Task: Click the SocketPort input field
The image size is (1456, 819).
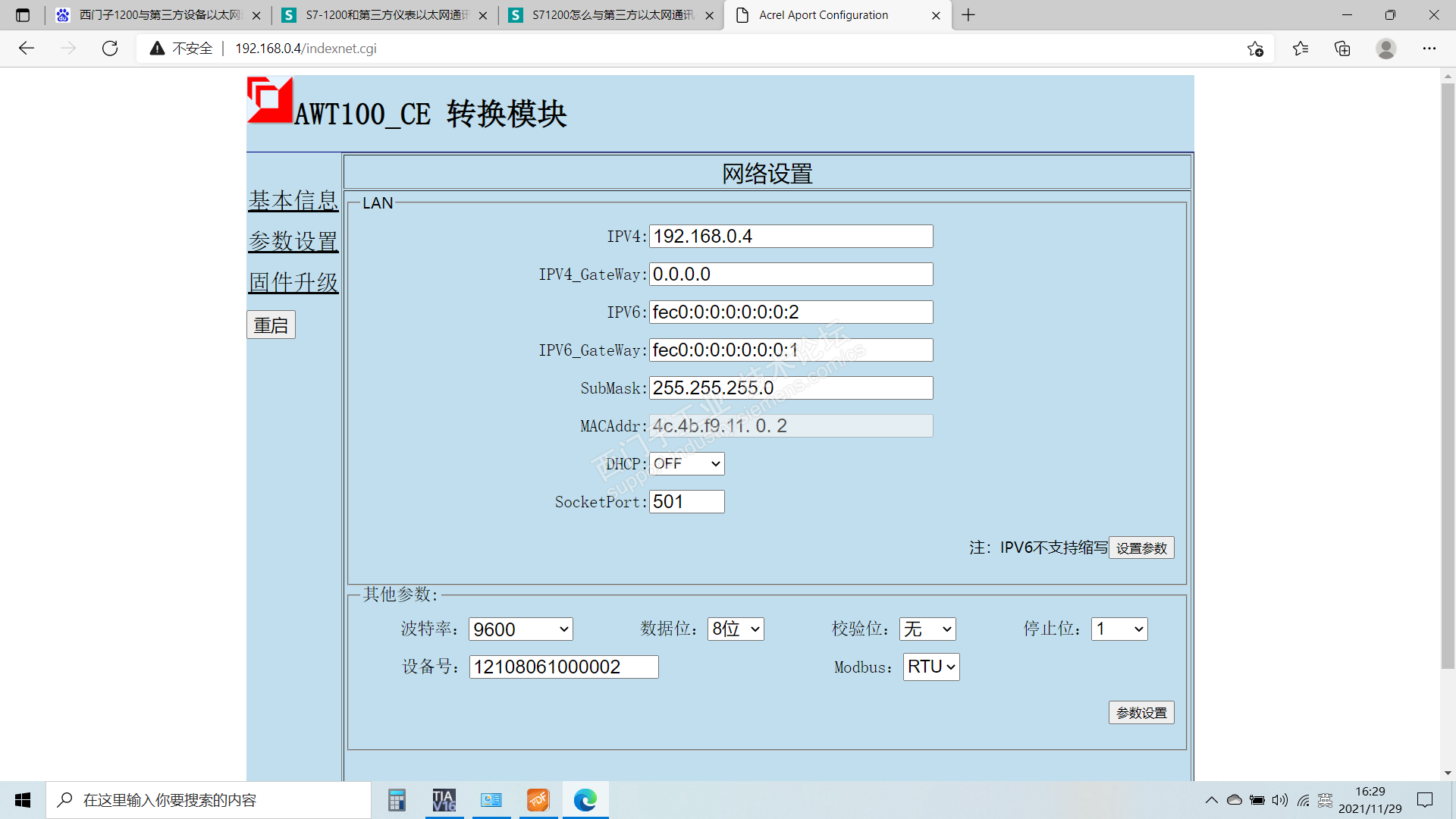Action: point(686,501)
